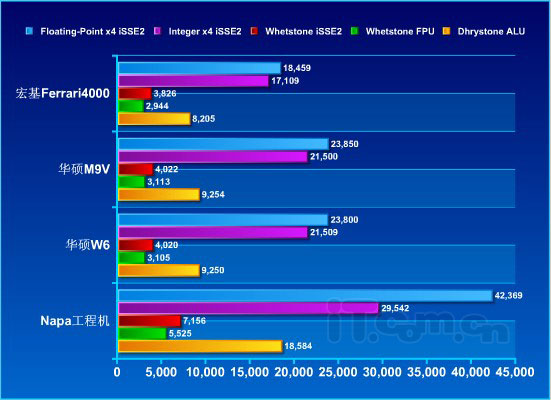The image size is (551, 400).
Task: Click the 18,584 data value label
Action: (298, 346)
